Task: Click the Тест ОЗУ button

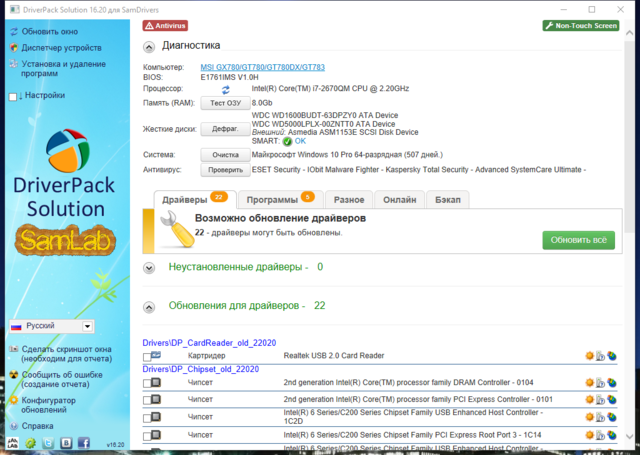Action: (x=224, y=103)
